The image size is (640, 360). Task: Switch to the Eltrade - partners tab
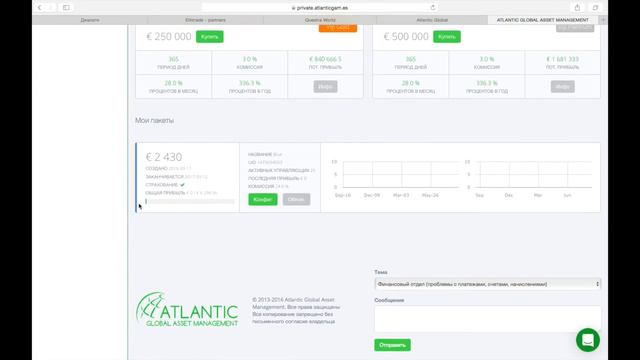205,20
